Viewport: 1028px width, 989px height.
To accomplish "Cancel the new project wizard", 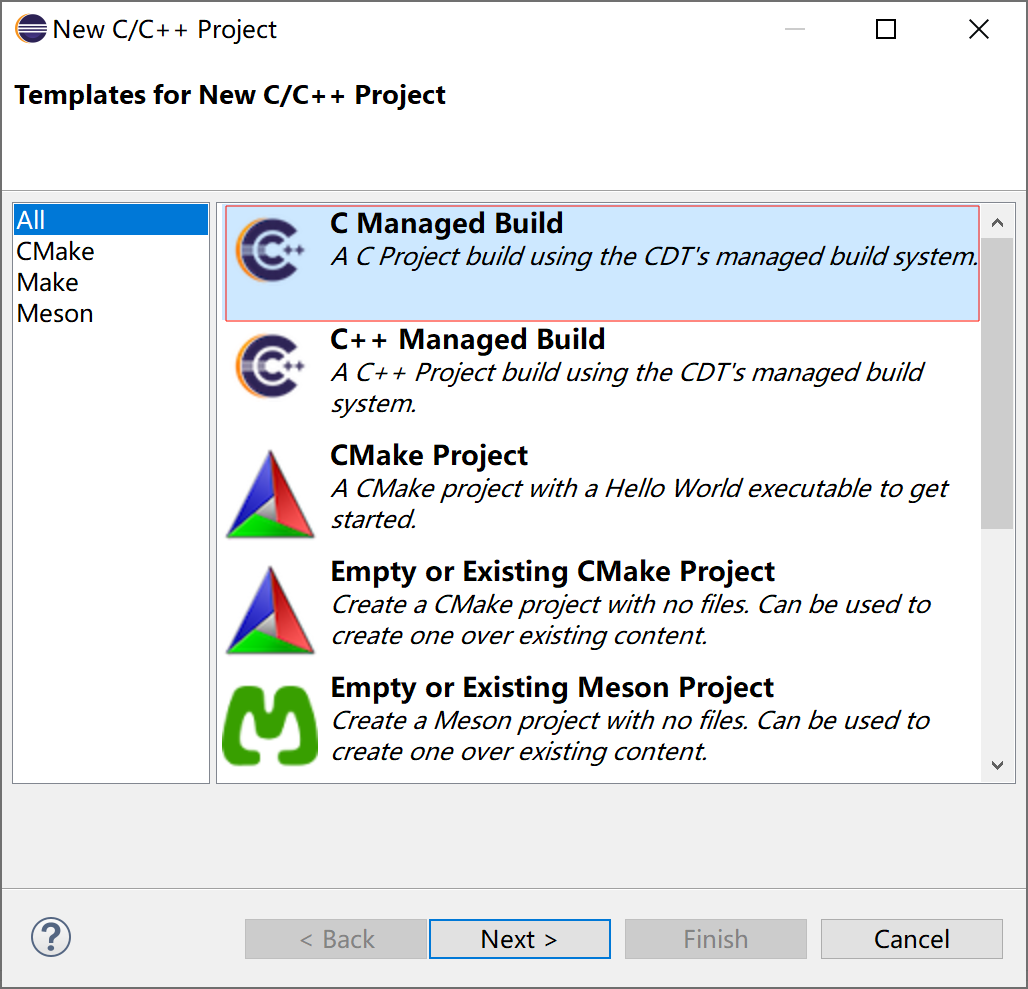I will click(x=911, y=939).
